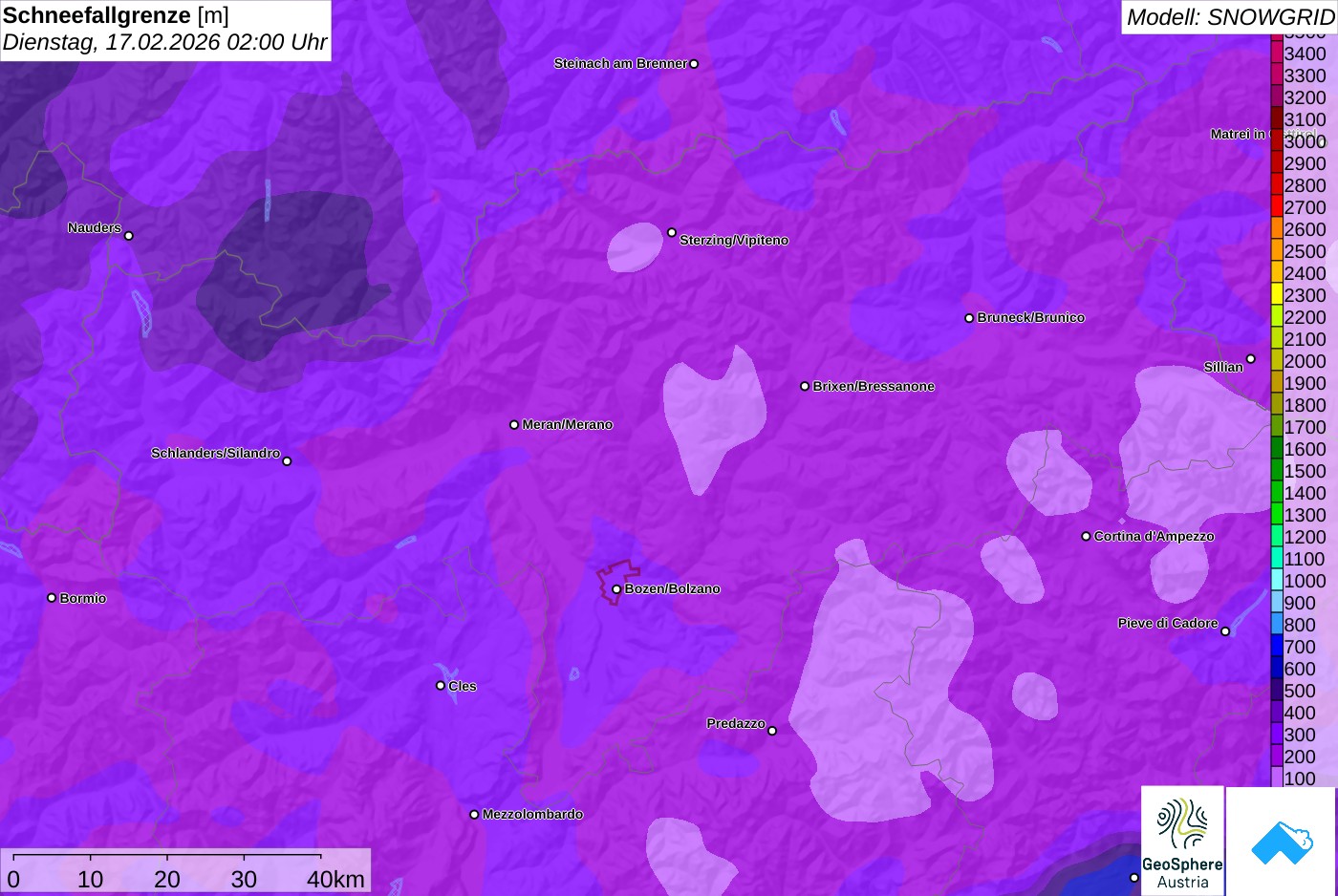Viewport: 1338px width, 896px height.
Task: Click the Sterzing/Vipiteno marker dot
Action: coord(672,232)
